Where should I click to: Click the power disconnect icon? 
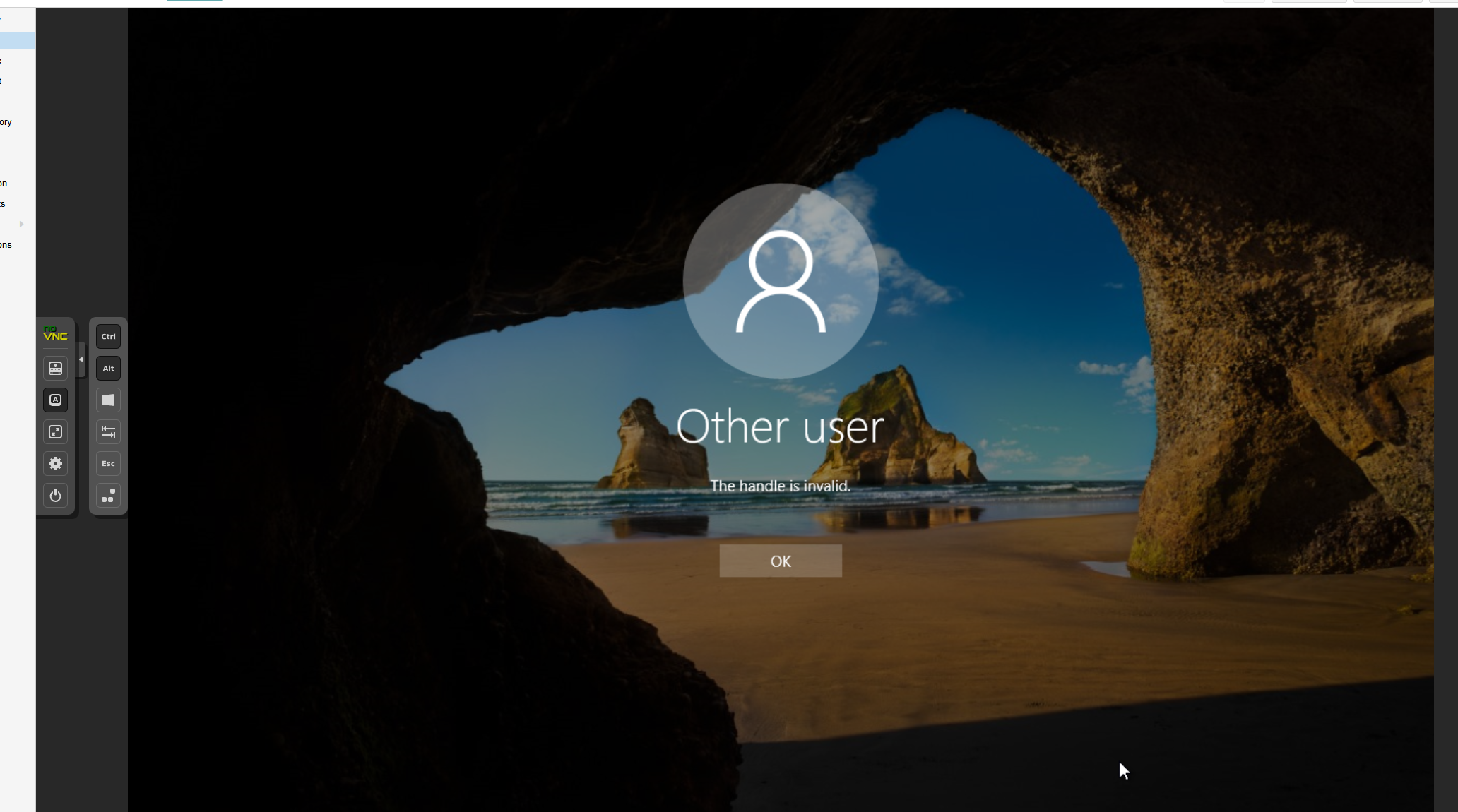click(55, 495)
